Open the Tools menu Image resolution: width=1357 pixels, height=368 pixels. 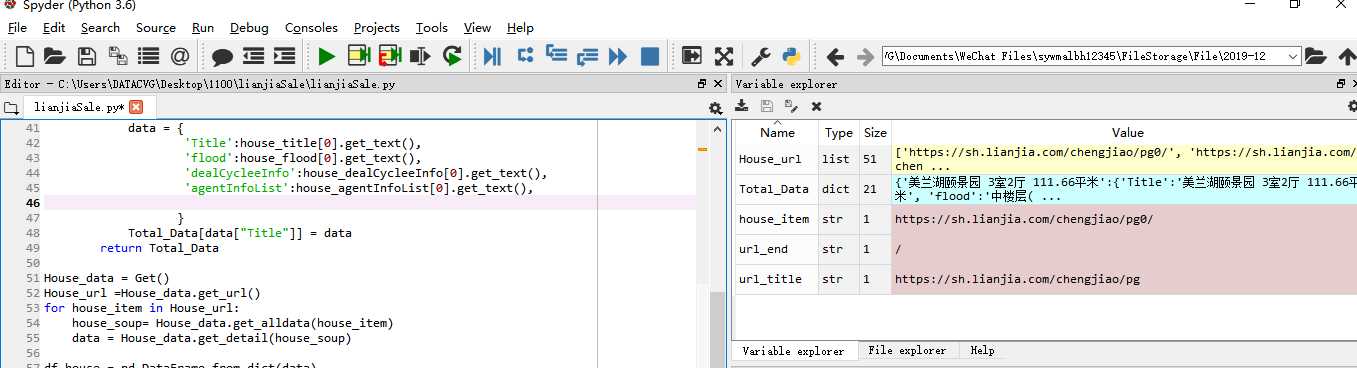click(x=432, y=27)
